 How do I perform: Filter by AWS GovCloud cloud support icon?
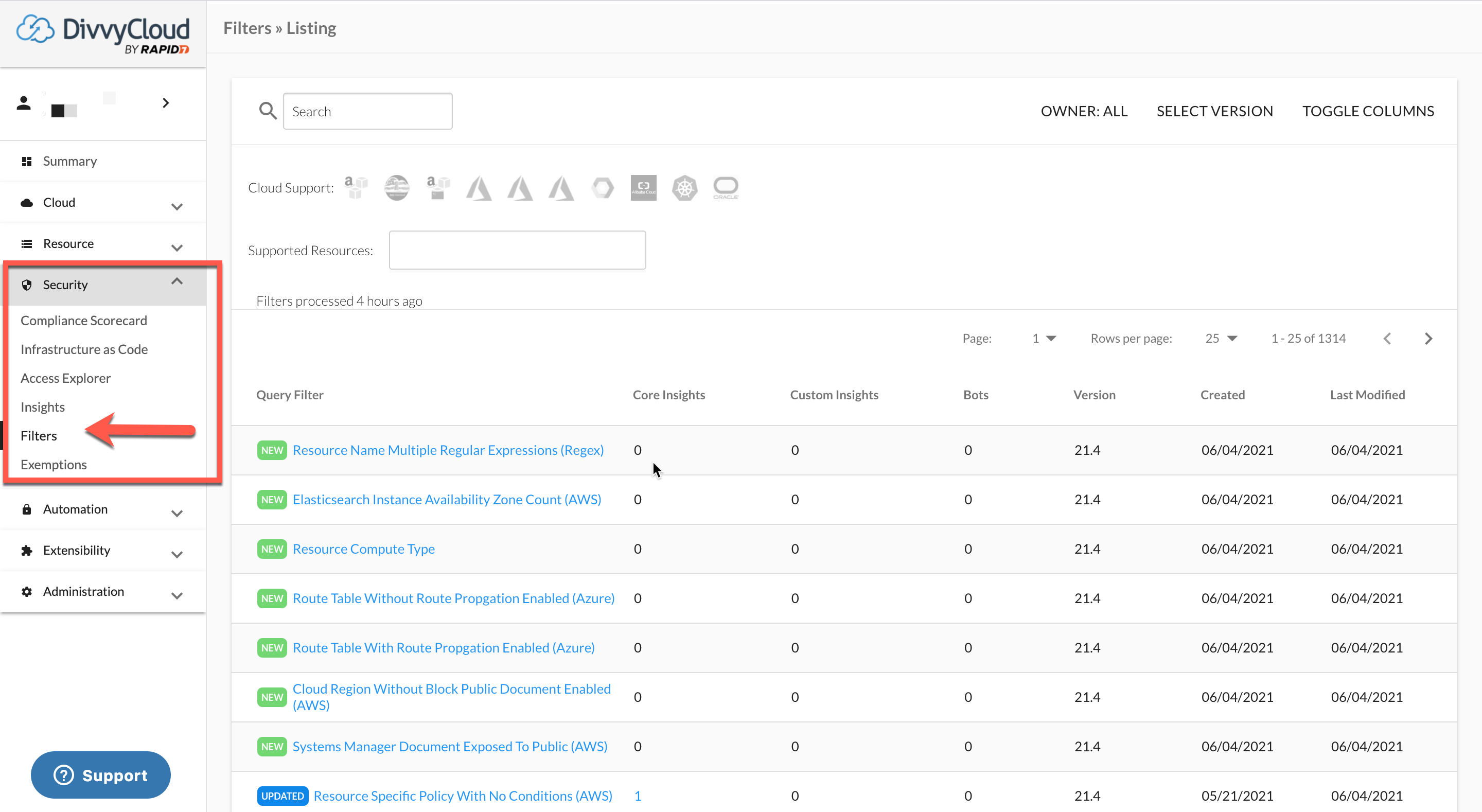396,188
